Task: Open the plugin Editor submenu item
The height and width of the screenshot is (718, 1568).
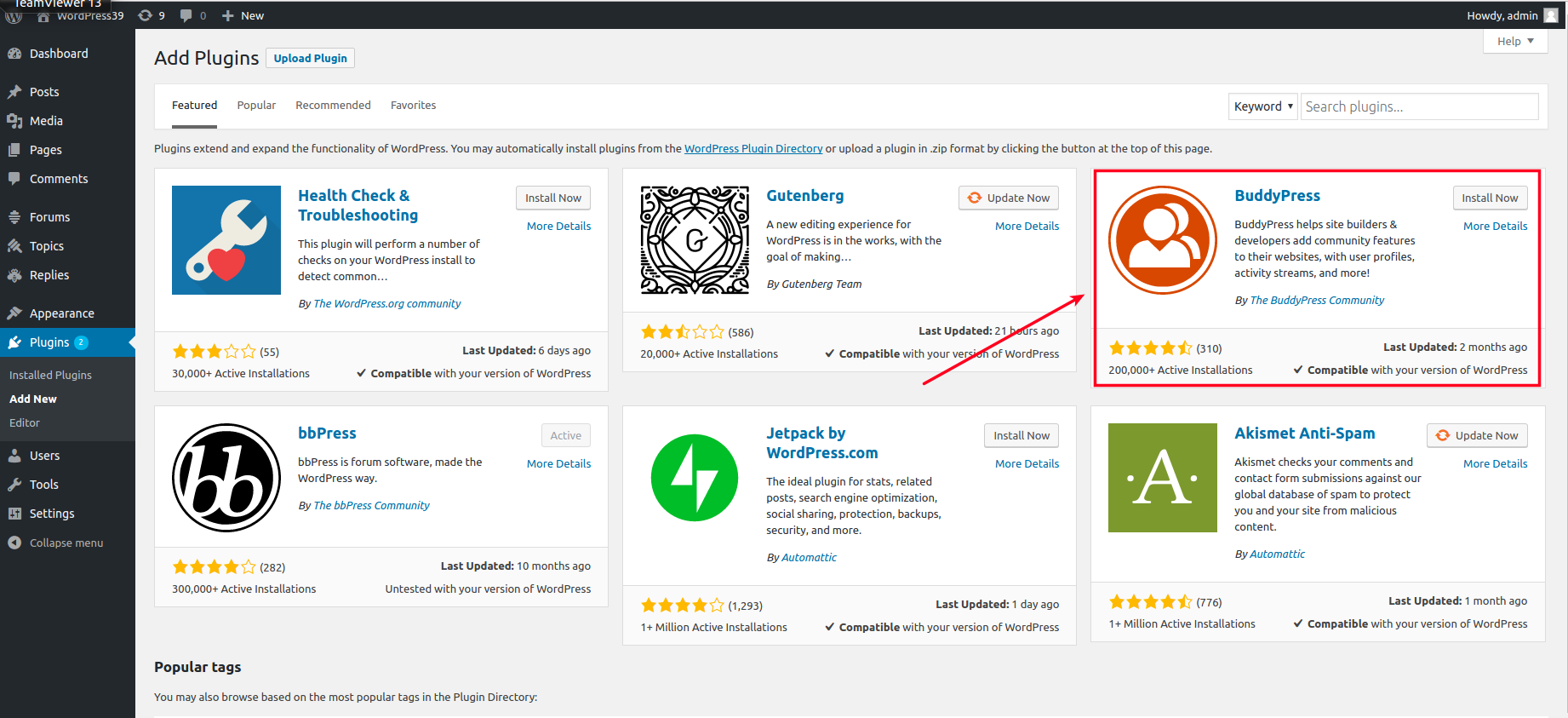Action: [x=25, y=422]
